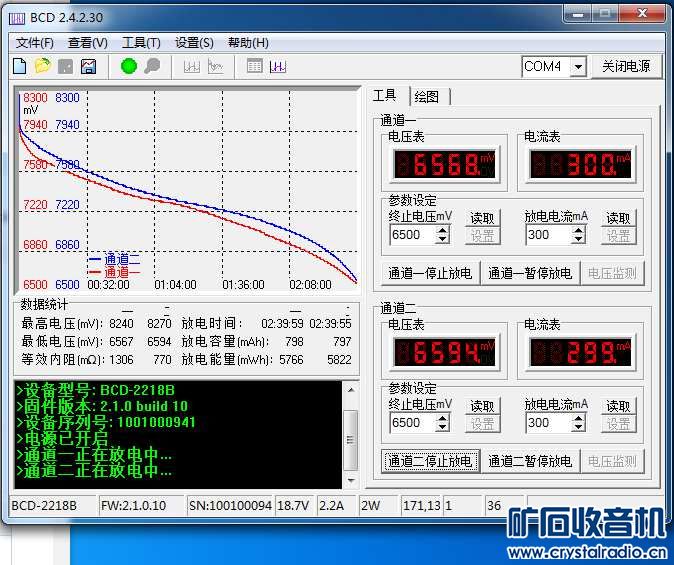Decrease Channel 1 终止电压 with the down arrow
674x565 pixels.
[x=442, y=239]
